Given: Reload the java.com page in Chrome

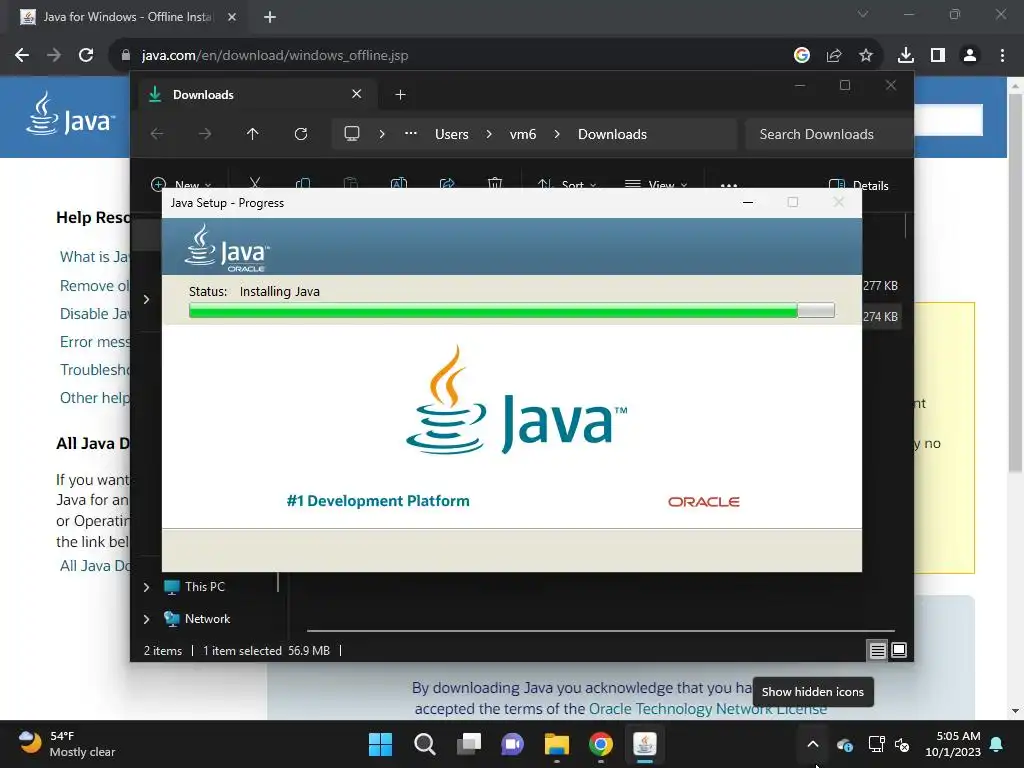Looking at the screenshot, I should (86, 56).
